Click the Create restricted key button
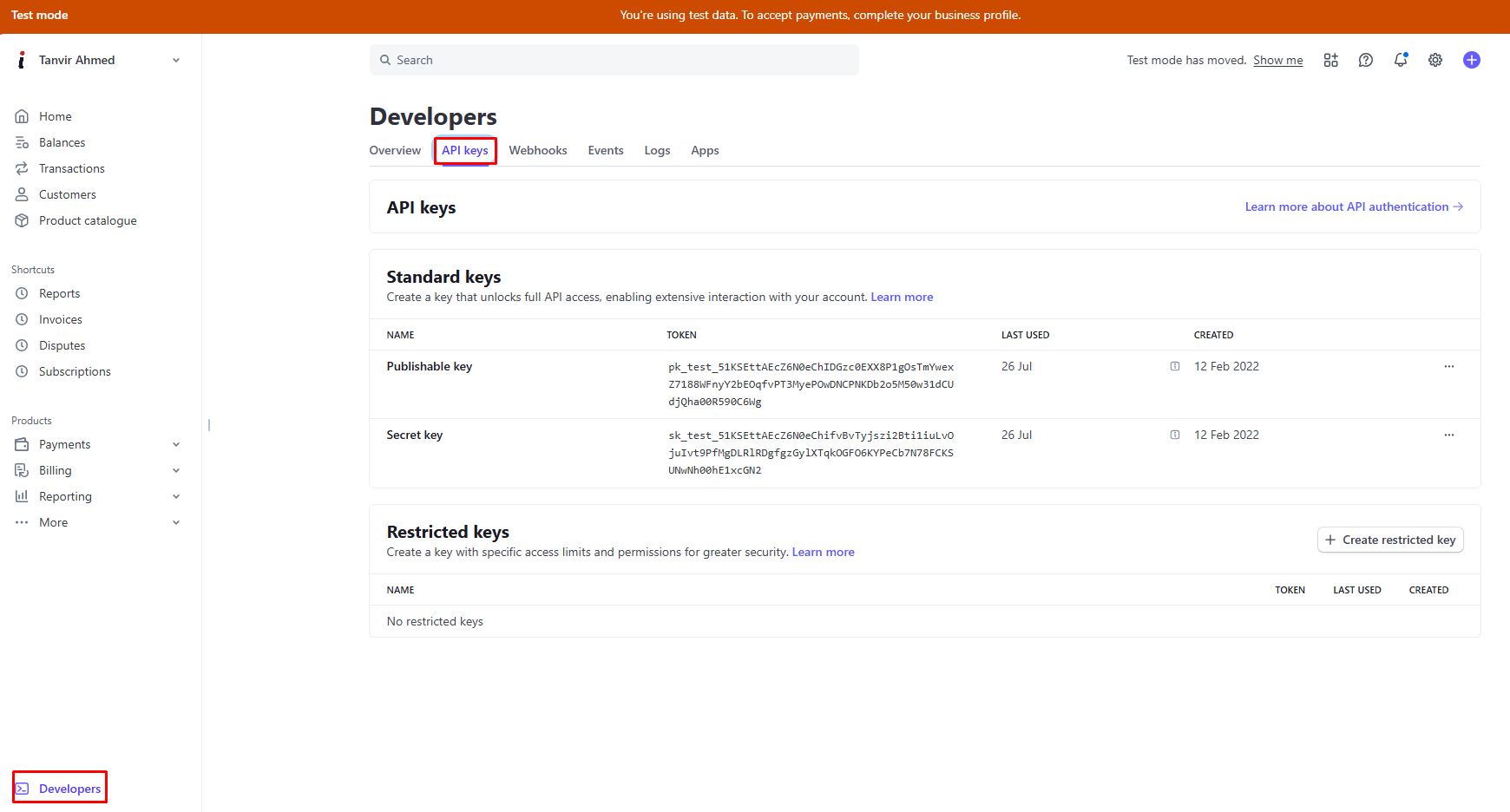The height and width of the screenshot is (812, 1510). click(x=1390, y=540)
